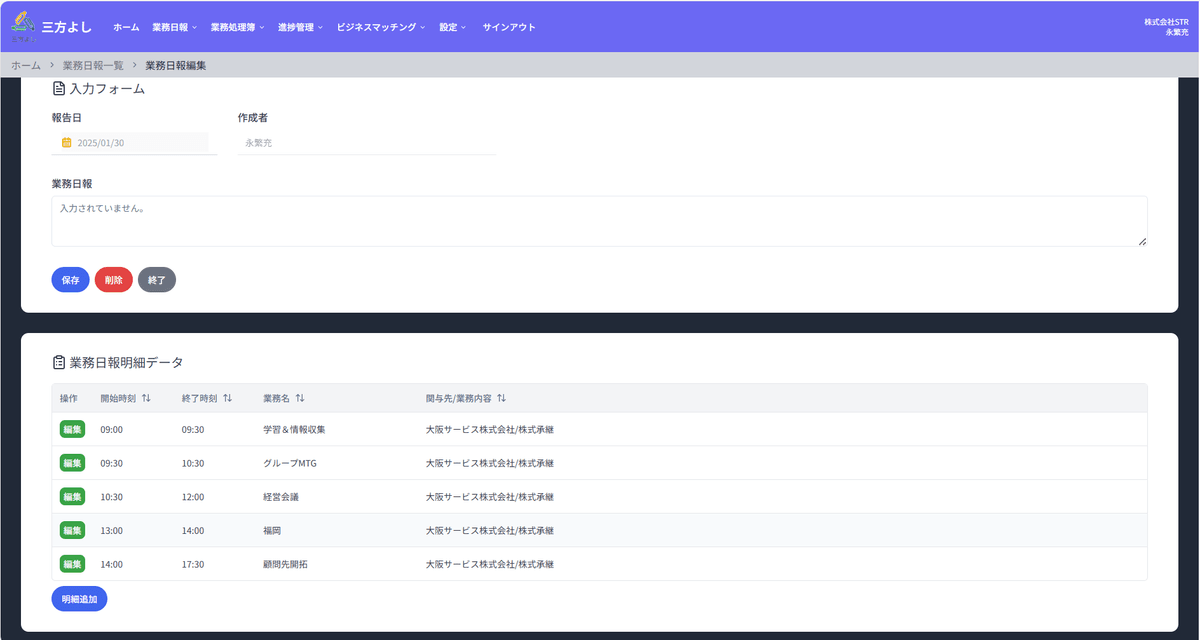Navigate to 業務日報一覧 breadcrumb link
This screenshot has height=640, width=1200.
(x=93, y=65)
